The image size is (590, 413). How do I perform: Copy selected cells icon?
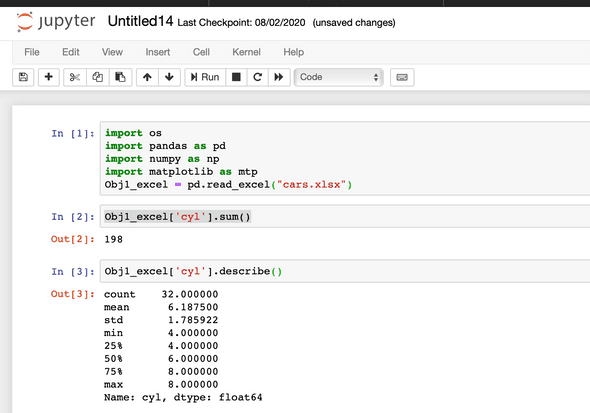98,77
